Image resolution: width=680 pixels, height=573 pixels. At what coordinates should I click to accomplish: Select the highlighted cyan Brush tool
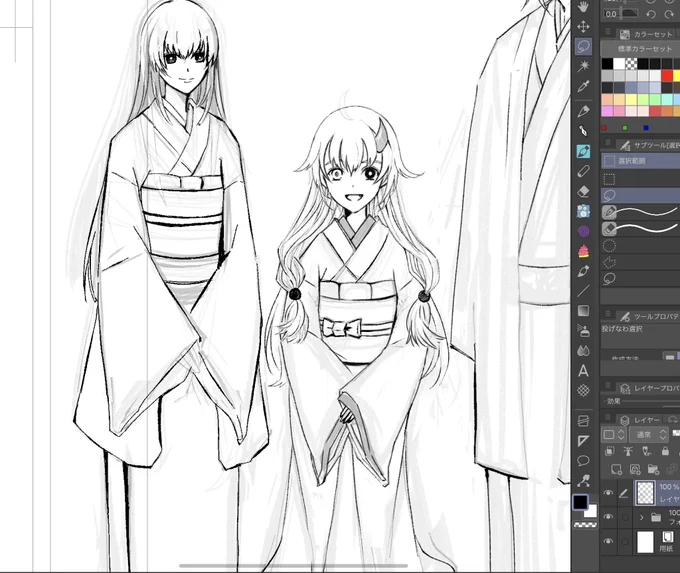(584, 151)
